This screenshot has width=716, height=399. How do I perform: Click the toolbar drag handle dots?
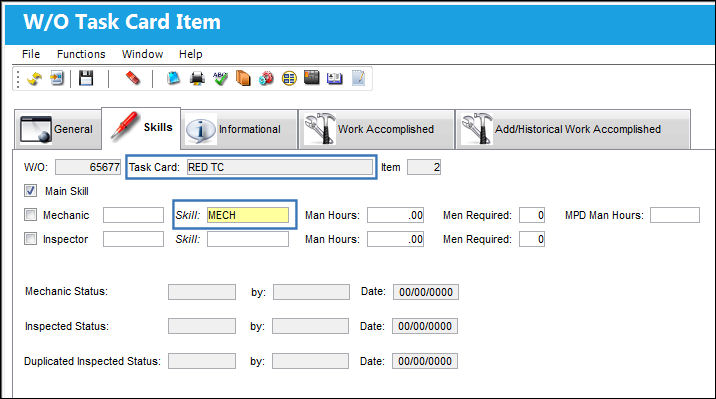point(18,79)
